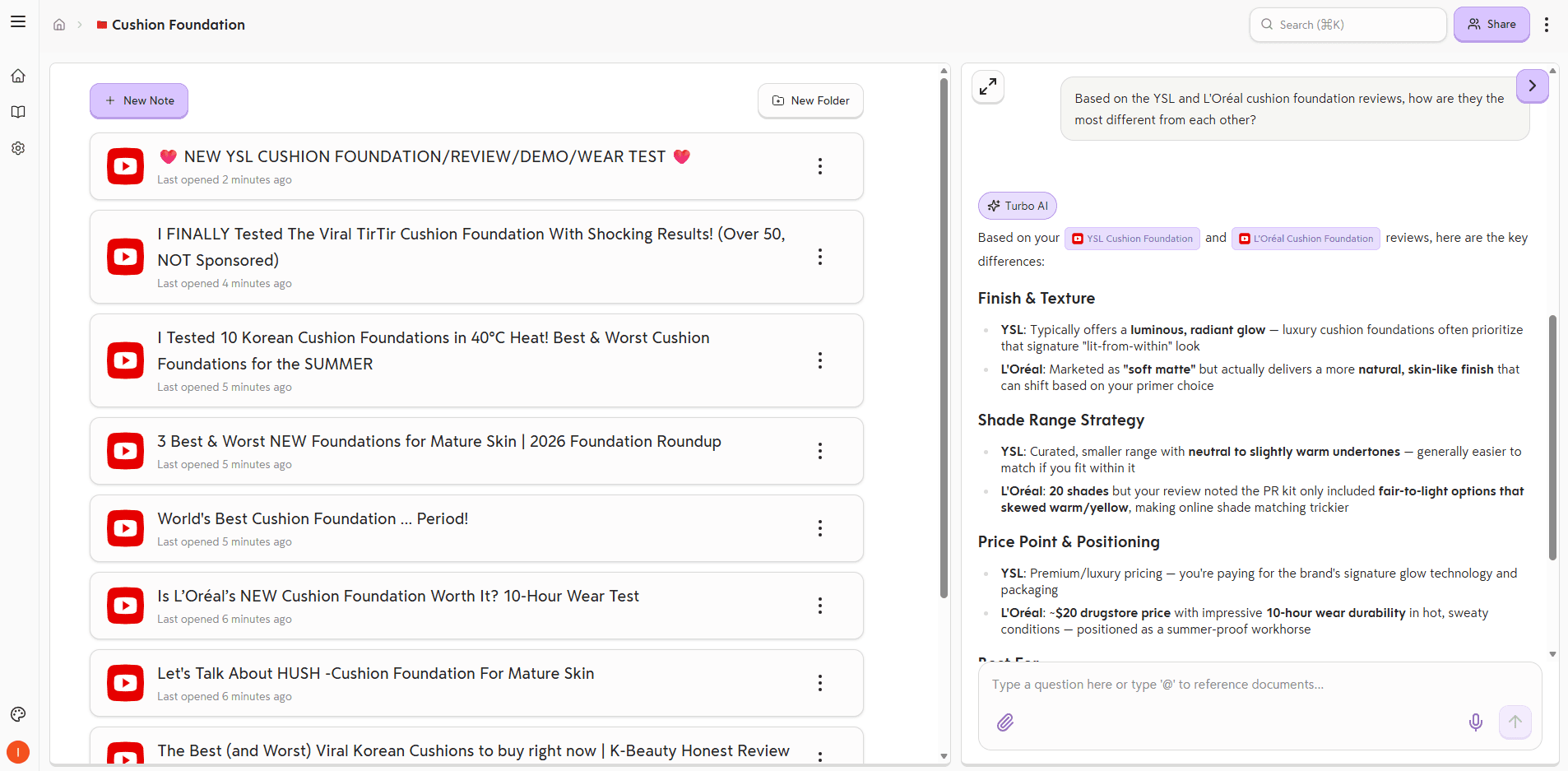Focus the Search field

pos(1348,25)
